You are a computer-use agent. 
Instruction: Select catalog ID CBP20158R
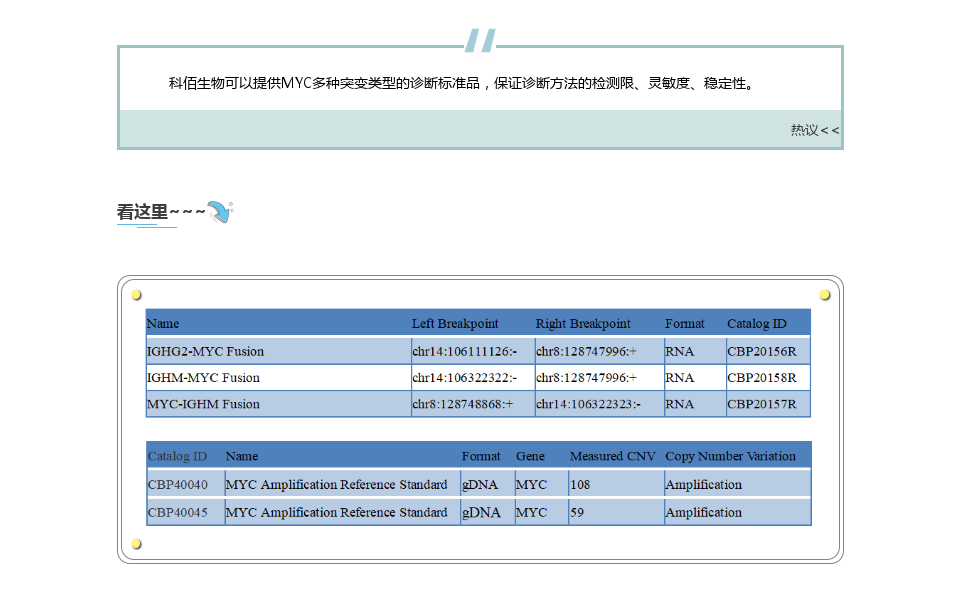[761, 378]
